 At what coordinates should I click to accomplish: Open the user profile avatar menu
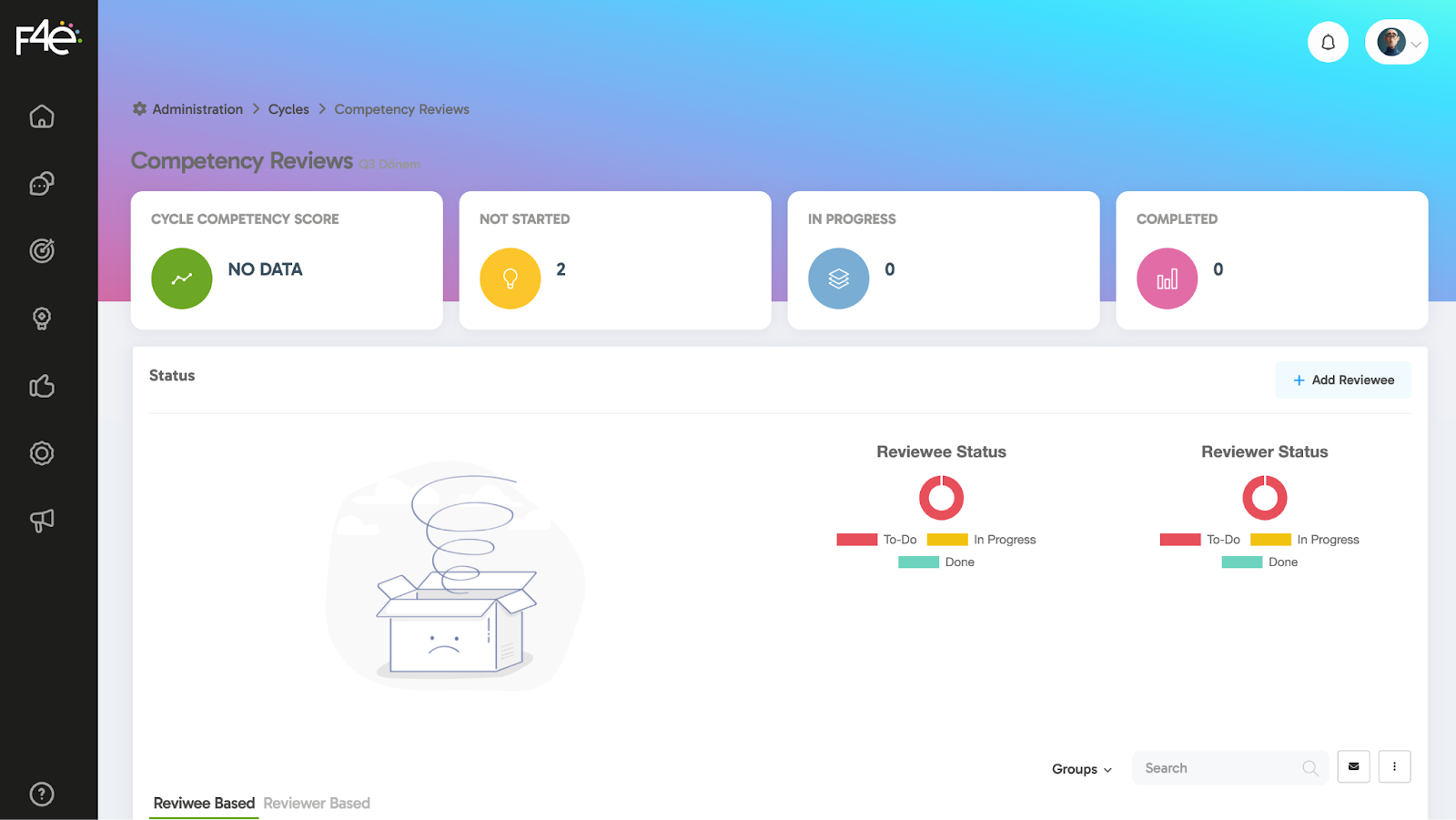1396,42
